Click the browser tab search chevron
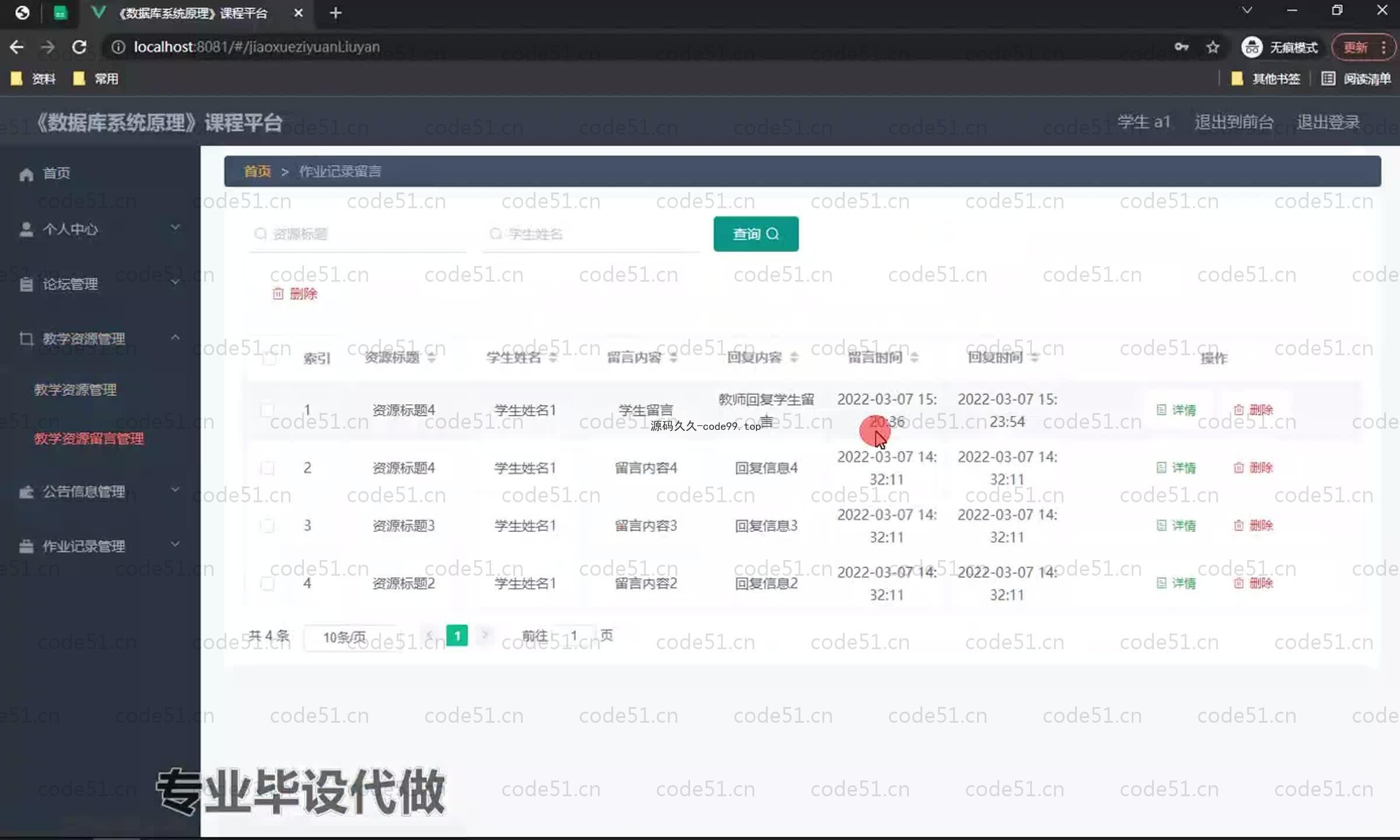Viewport: 1400px width, 840px height. (1247, 10)
